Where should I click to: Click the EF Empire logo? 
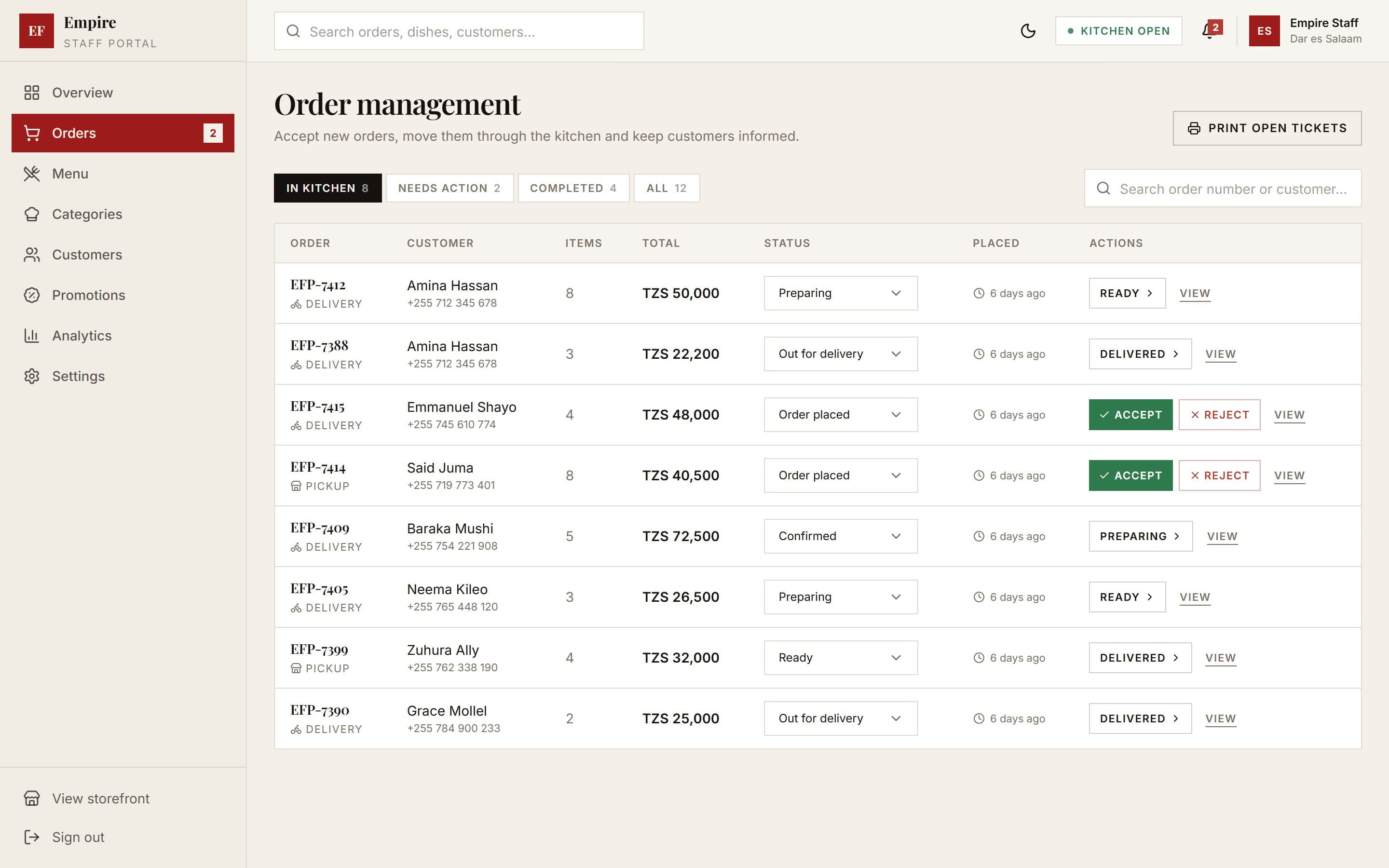36,31
